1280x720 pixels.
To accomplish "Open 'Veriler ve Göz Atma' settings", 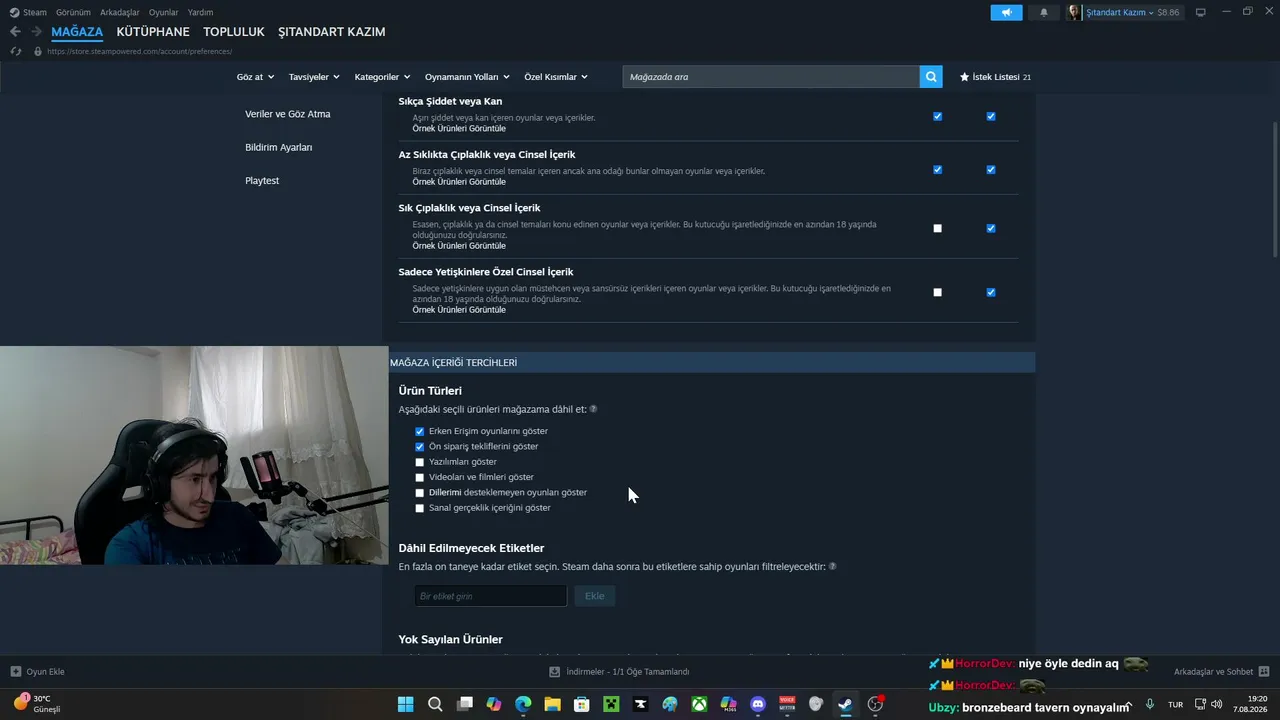I will click(288, 114).
